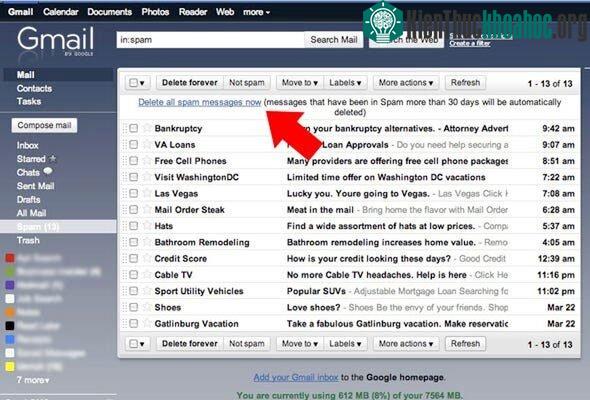Open the bottom Labels dropdown

pyautogui.click(x=345, y=344)
